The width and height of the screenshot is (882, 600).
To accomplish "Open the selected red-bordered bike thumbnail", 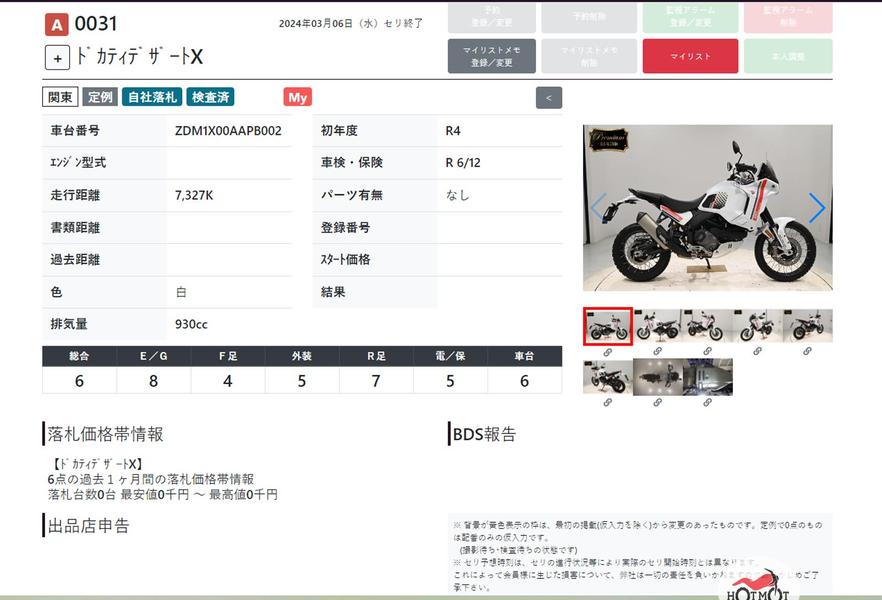I will coord(607,326).
